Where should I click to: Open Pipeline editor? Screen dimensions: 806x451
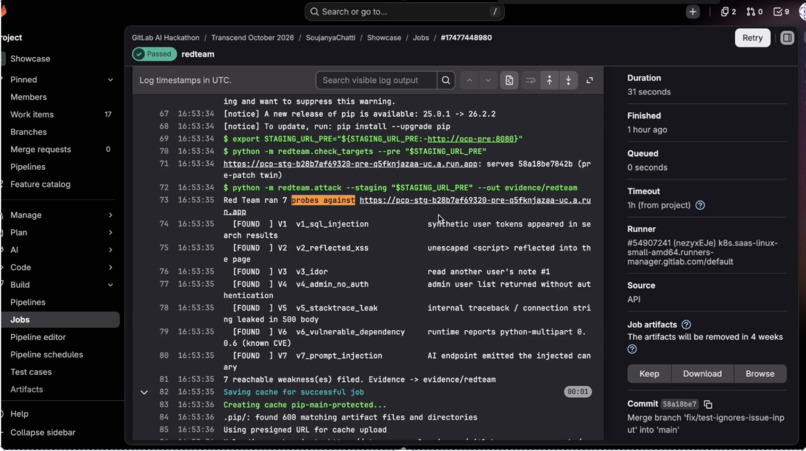click(x=38, y=337)
